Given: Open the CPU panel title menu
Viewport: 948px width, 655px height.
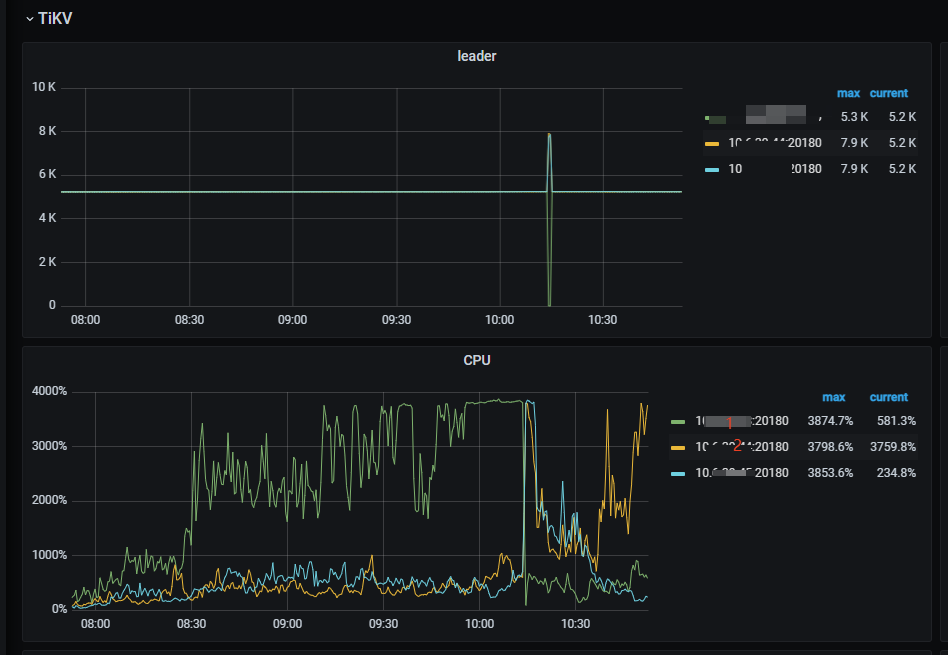Looking at the screenshot, I should tap(476, 360).
